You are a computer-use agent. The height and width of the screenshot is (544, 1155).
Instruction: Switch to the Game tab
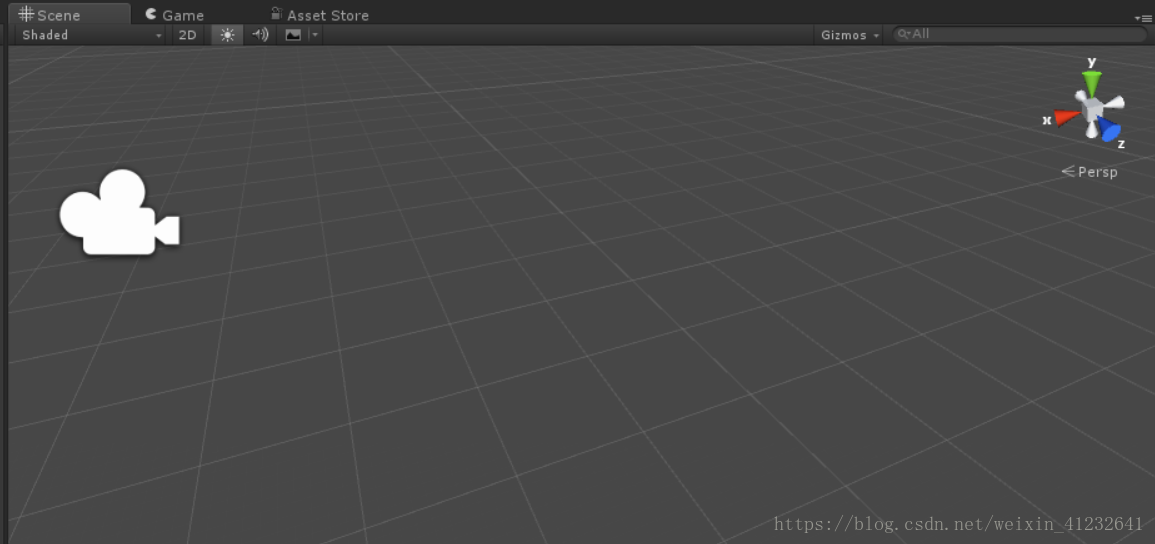click(x=175, y=15)
